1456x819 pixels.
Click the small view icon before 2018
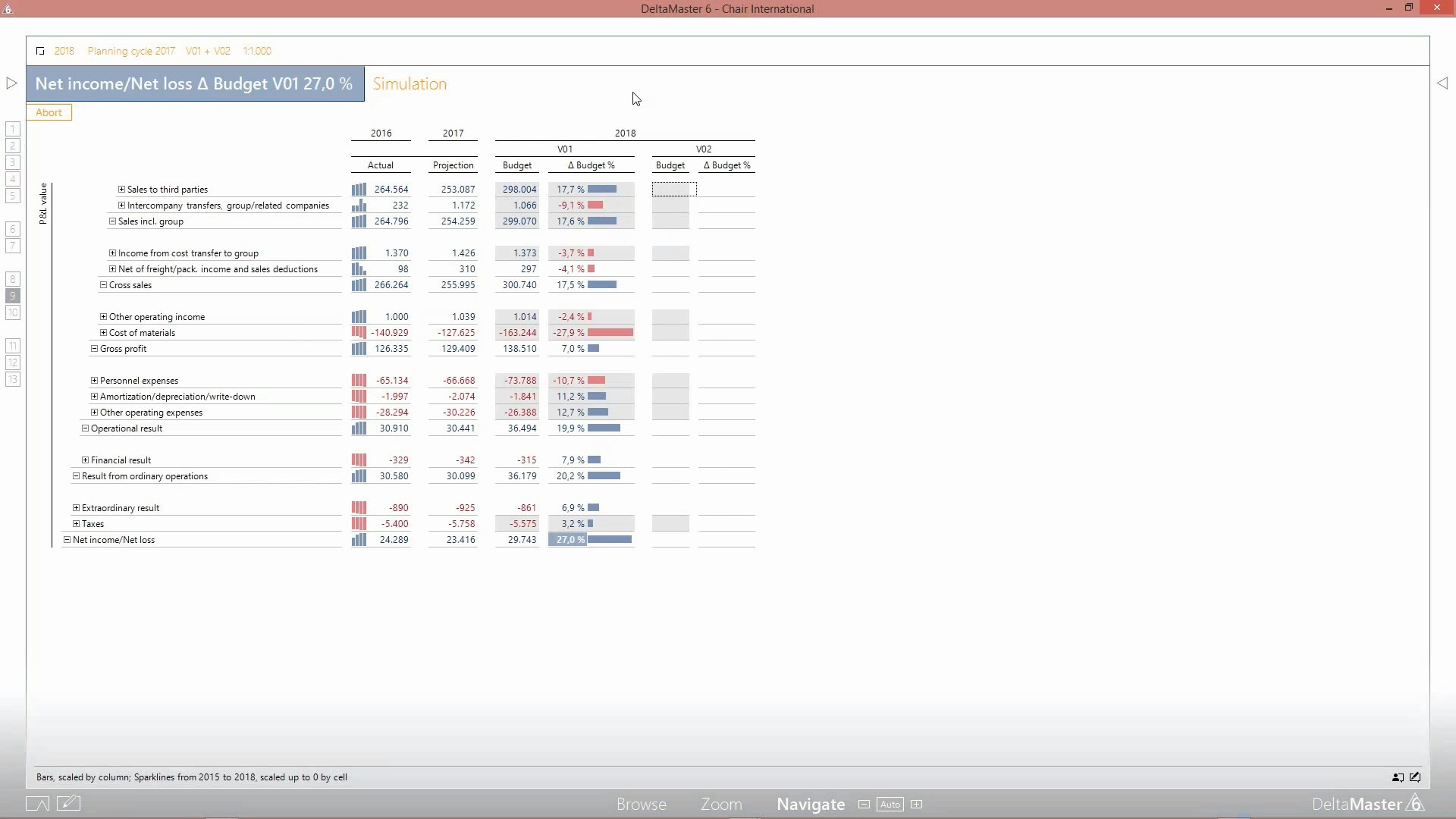[x=40, y=51]
